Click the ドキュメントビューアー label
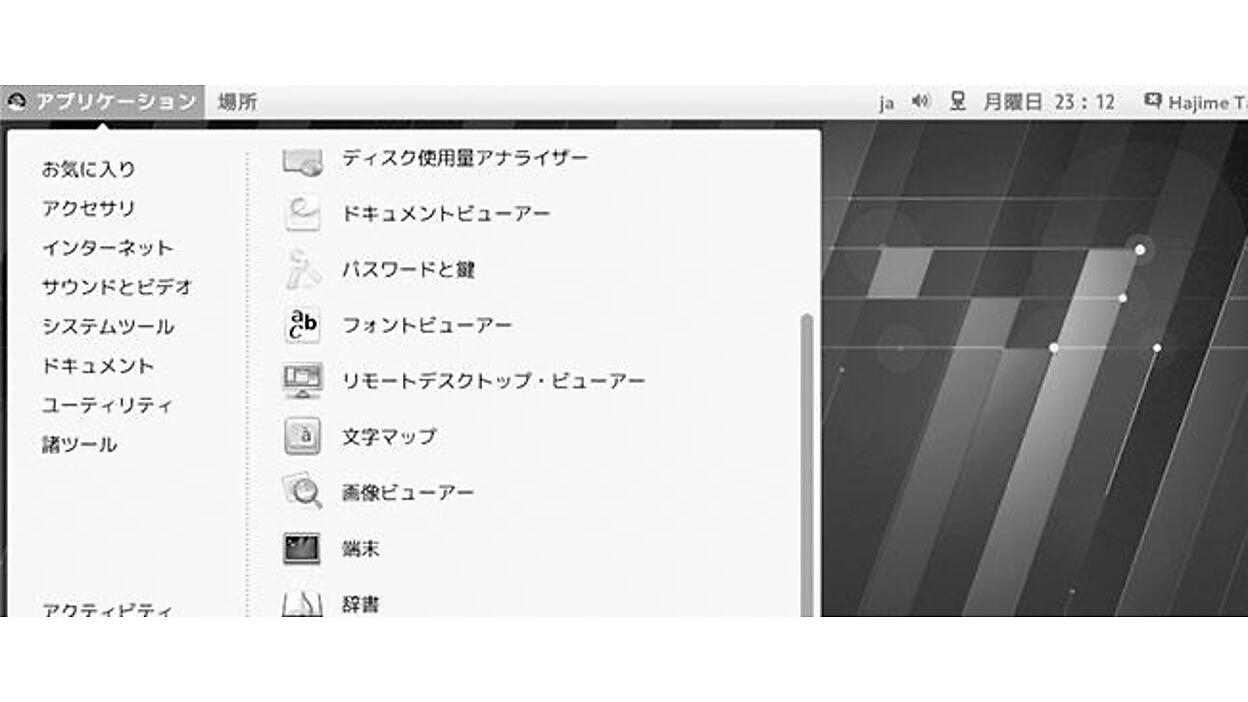1248x702 pixels. point(446,214)
